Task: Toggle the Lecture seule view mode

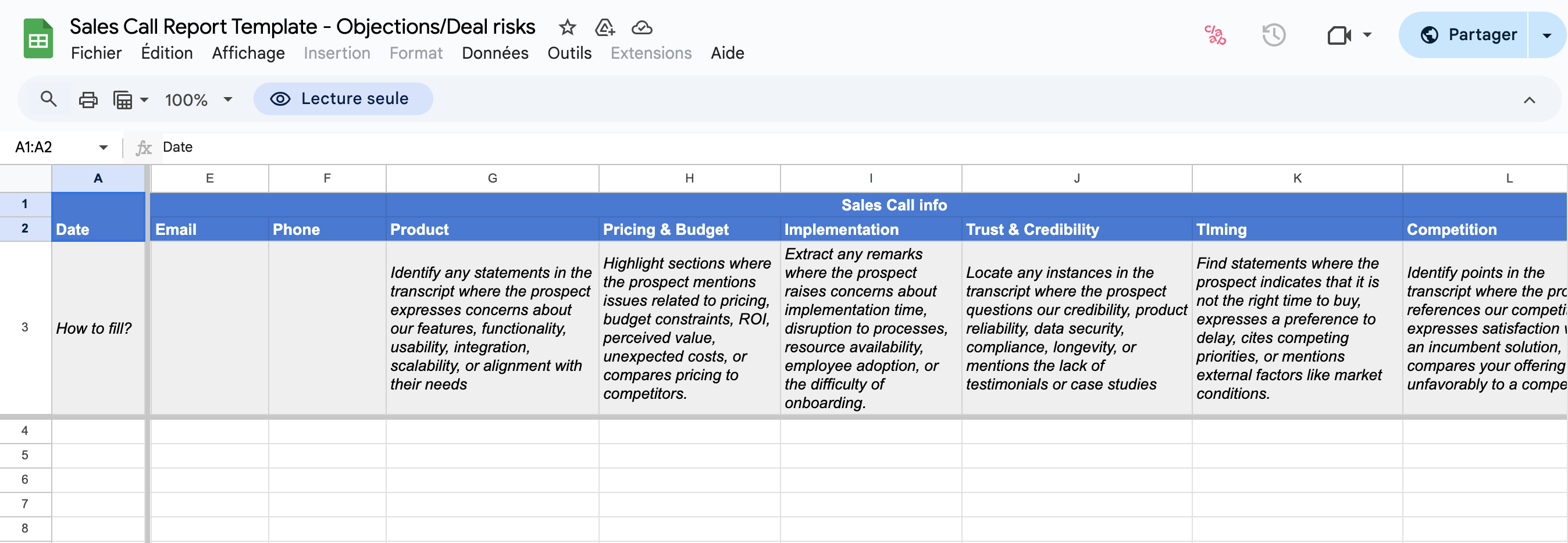Action: click(343, 99)
